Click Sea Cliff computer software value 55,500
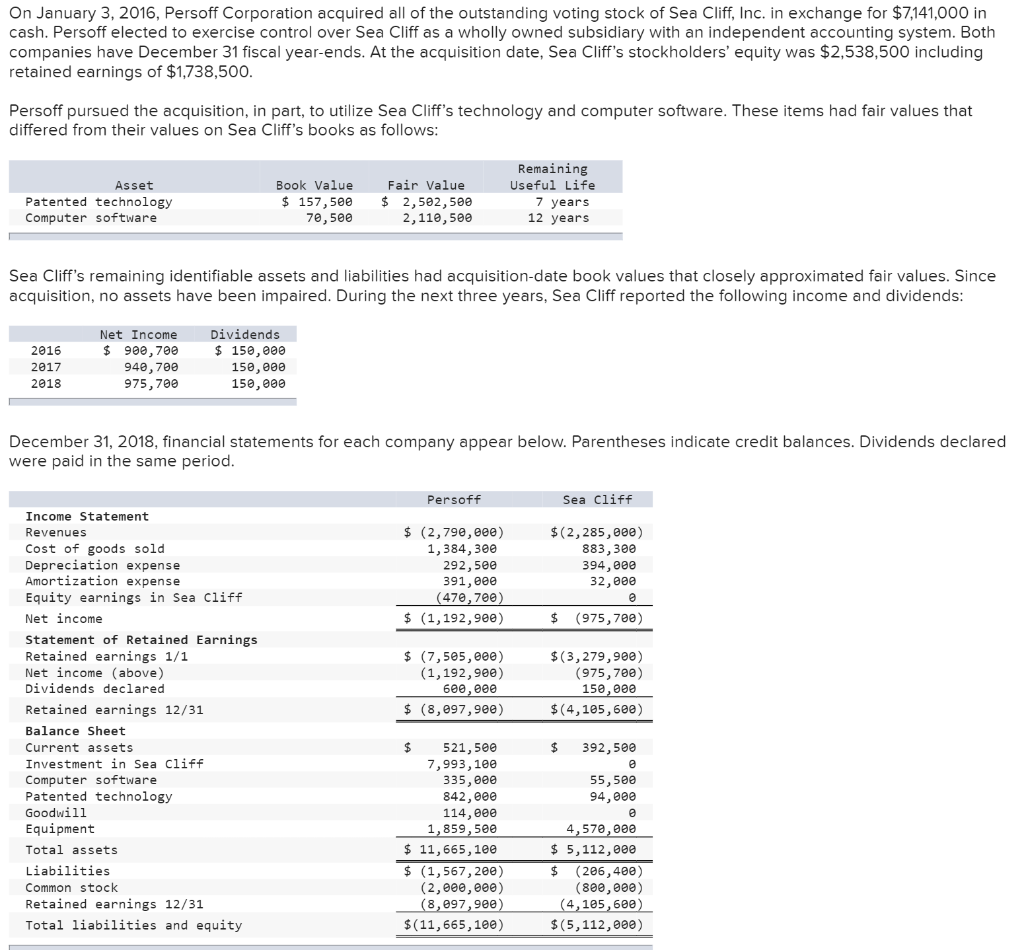The width and height of the screenshot is (1024, 950). [613, 780]
